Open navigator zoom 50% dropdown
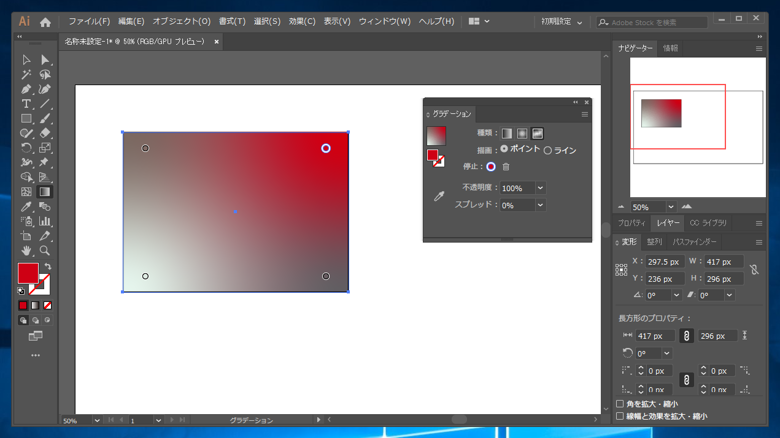Image resolution: width=780 pixels, height=438 pixels. 671,207
